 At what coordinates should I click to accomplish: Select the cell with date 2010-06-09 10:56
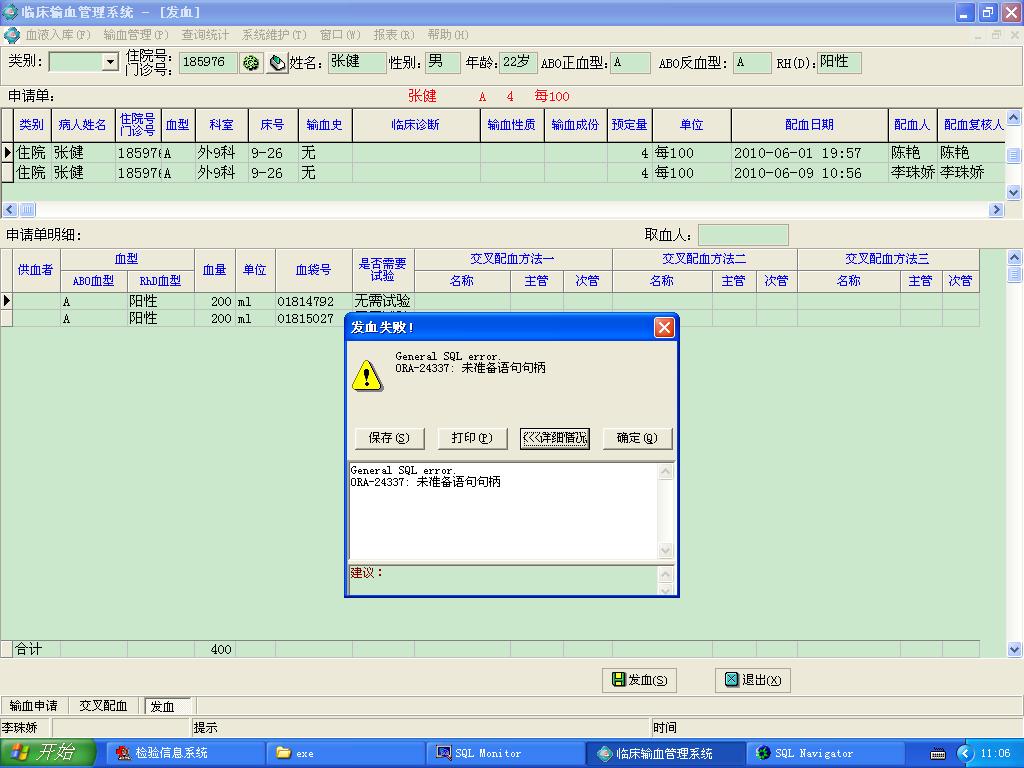pyautogui.click(x=809, y=173)
